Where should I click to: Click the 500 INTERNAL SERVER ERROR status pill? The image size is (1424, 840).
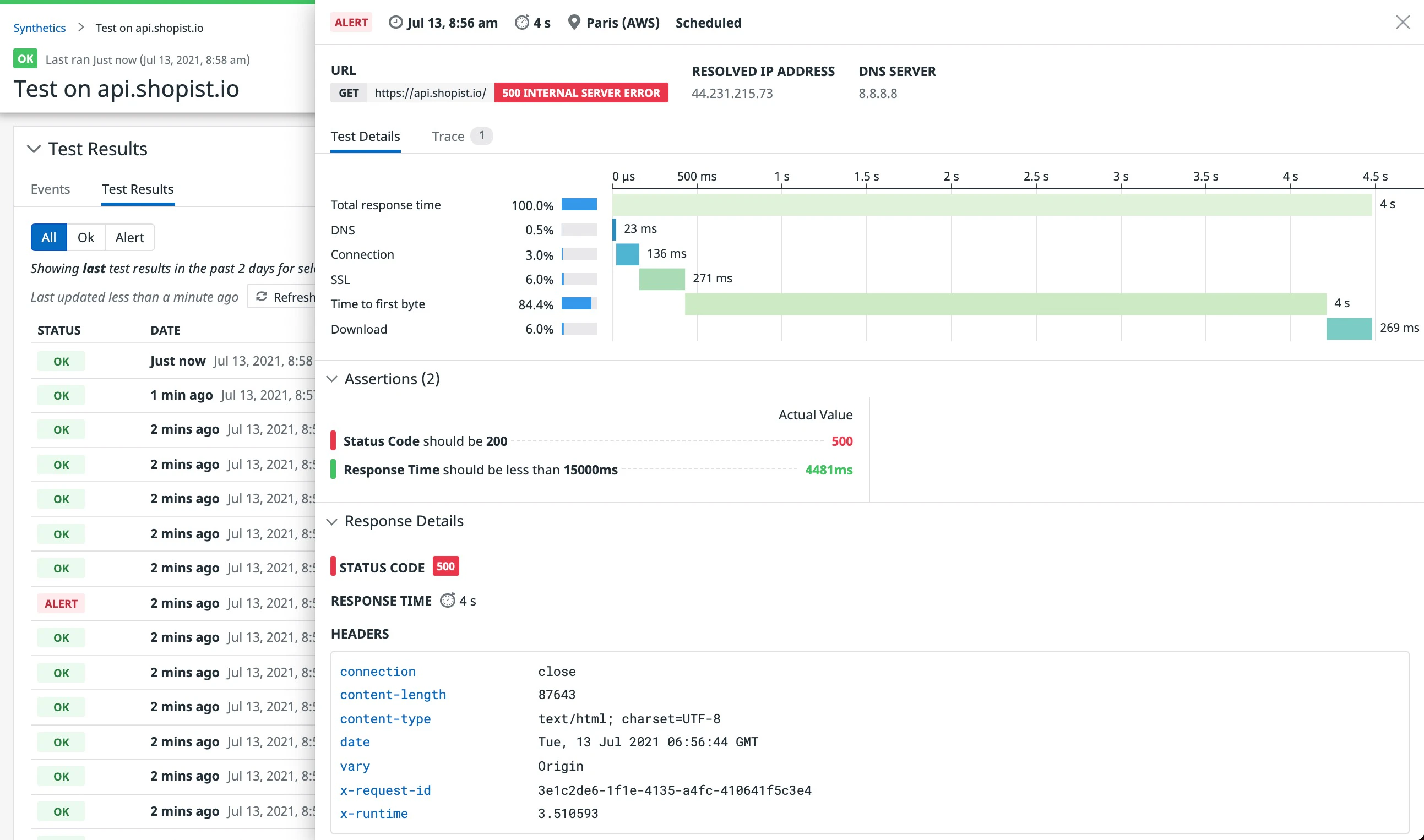(x=581, y=93)
